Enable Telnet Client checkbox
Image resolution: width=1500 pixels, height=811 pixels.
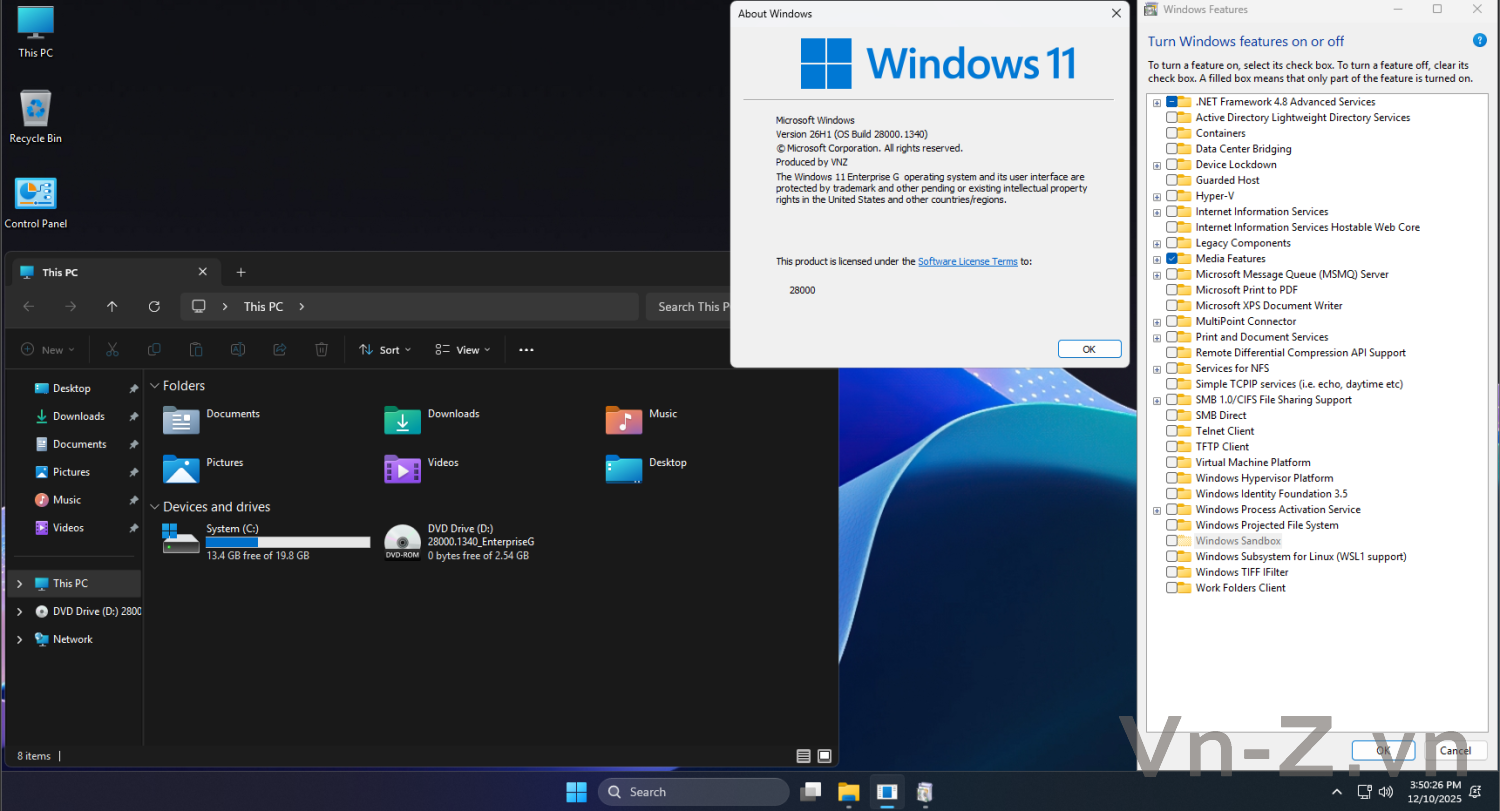[x=1172, y=431]
